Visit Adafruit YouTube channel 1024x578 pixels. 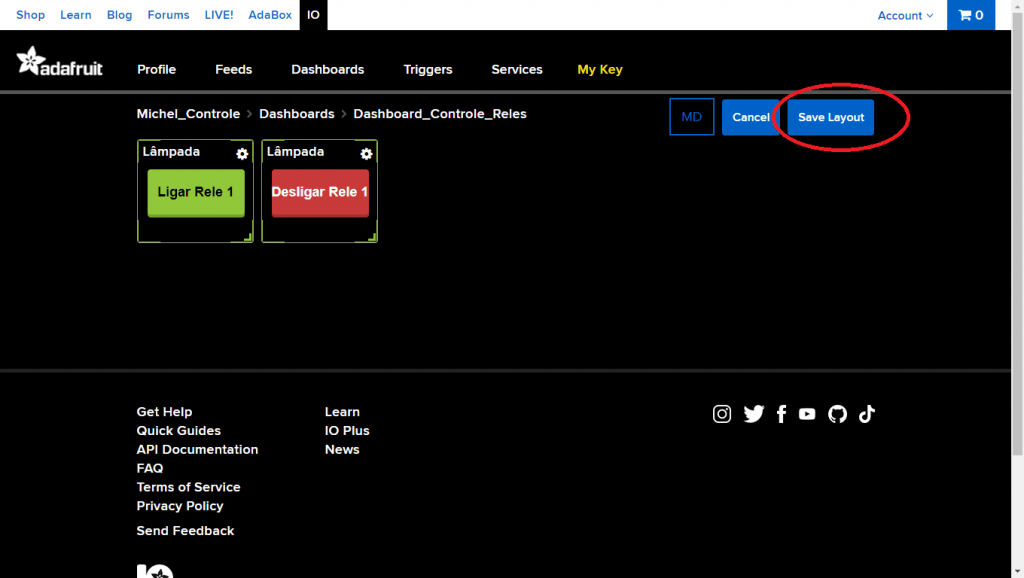coord(807,413)
